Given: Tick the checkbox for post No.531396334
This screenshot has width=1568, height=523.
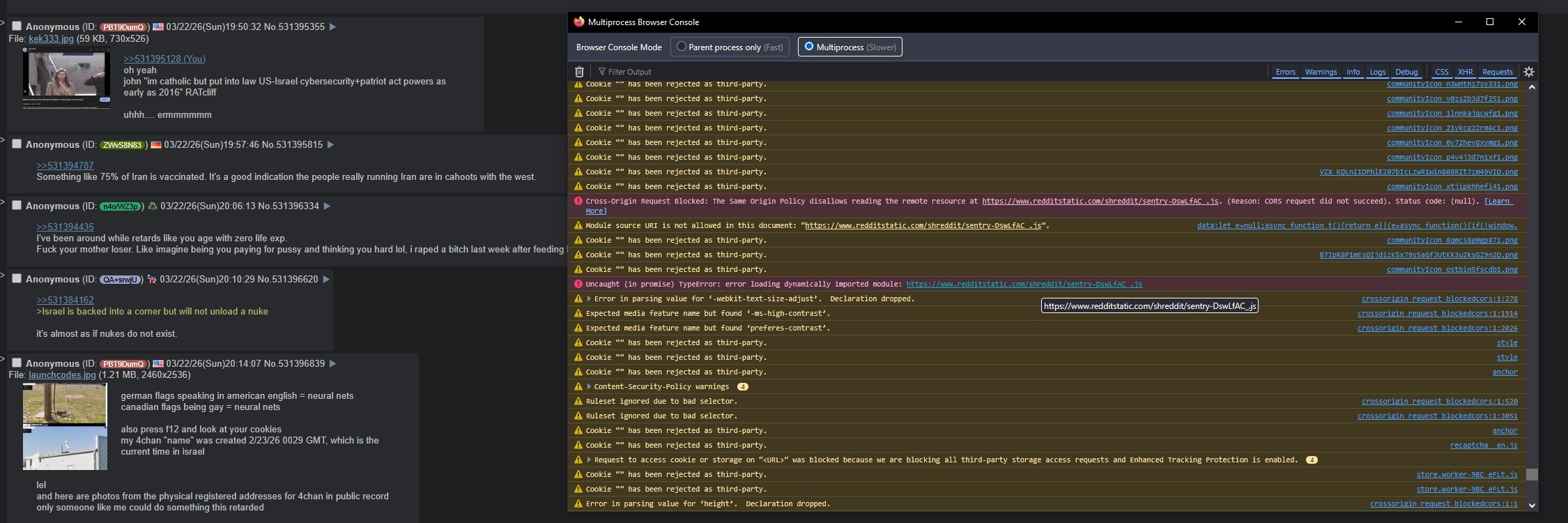Looking at the screenshot, I should pyautogui.click(x=17, y=206).
